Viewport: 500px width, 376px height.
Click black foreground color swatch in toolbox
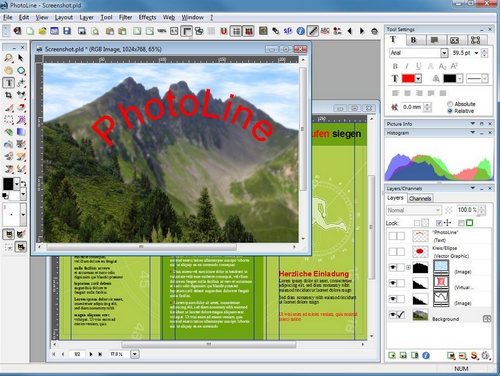pos(8,184)
